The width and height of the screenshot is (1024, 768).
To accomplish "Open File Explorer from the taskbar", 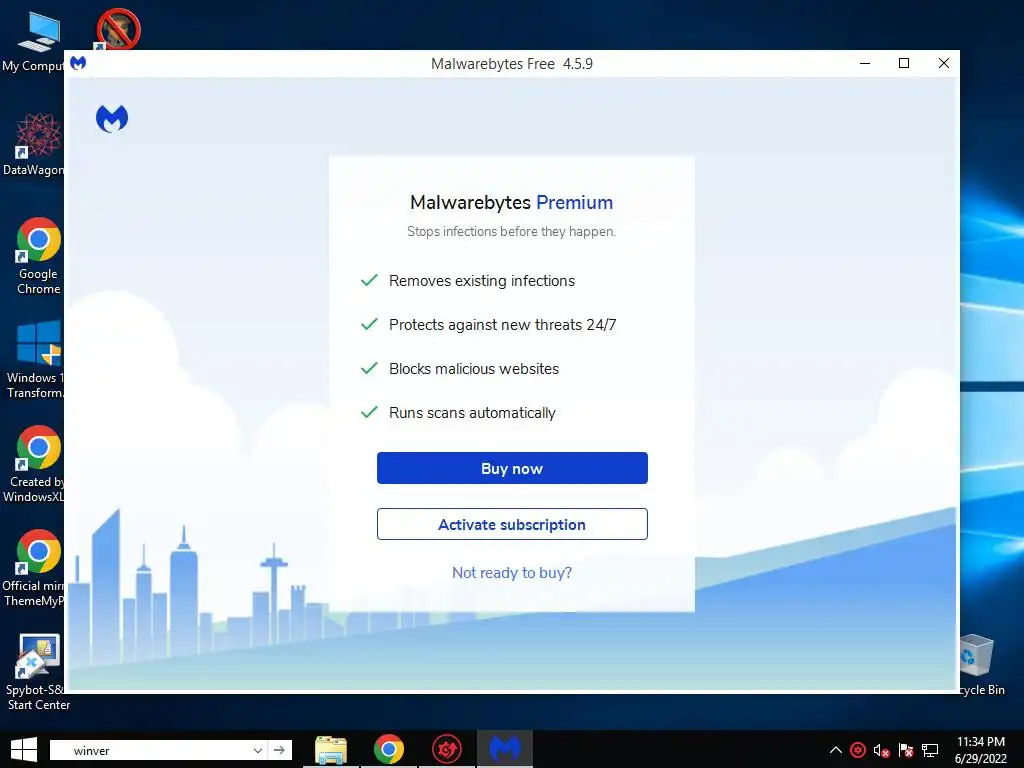I will [331, 750].
